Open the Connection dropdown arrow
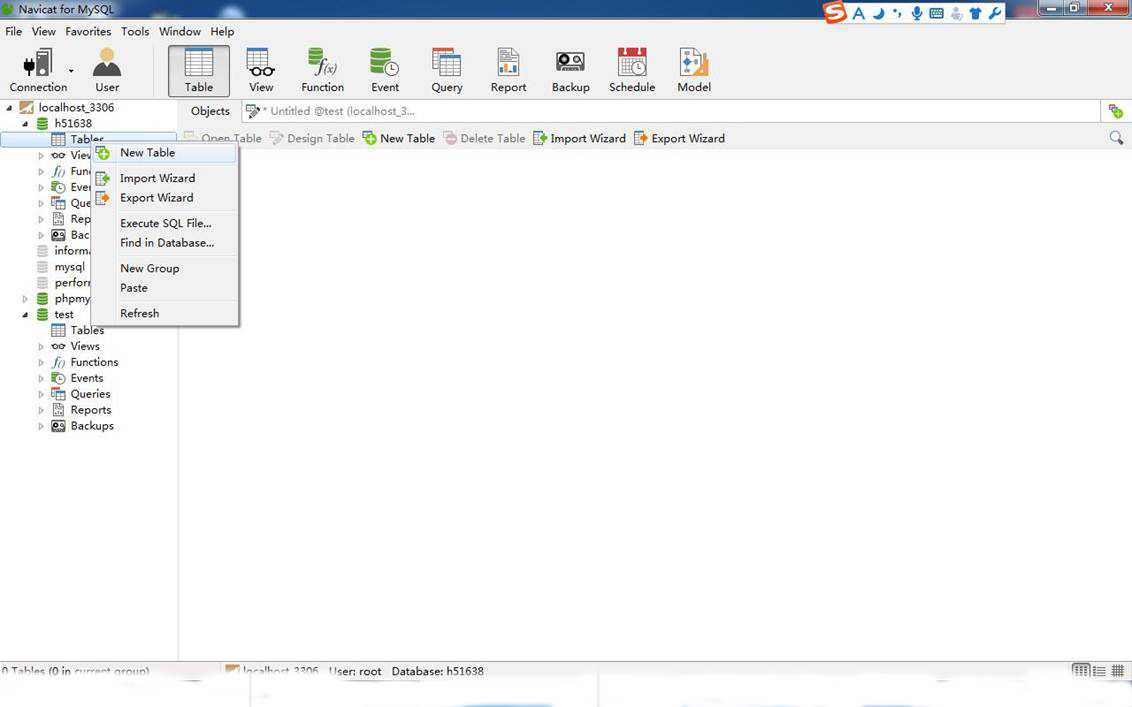Image resolution: width=1132 pixels, height=707 pixels. tap(71, 71)
